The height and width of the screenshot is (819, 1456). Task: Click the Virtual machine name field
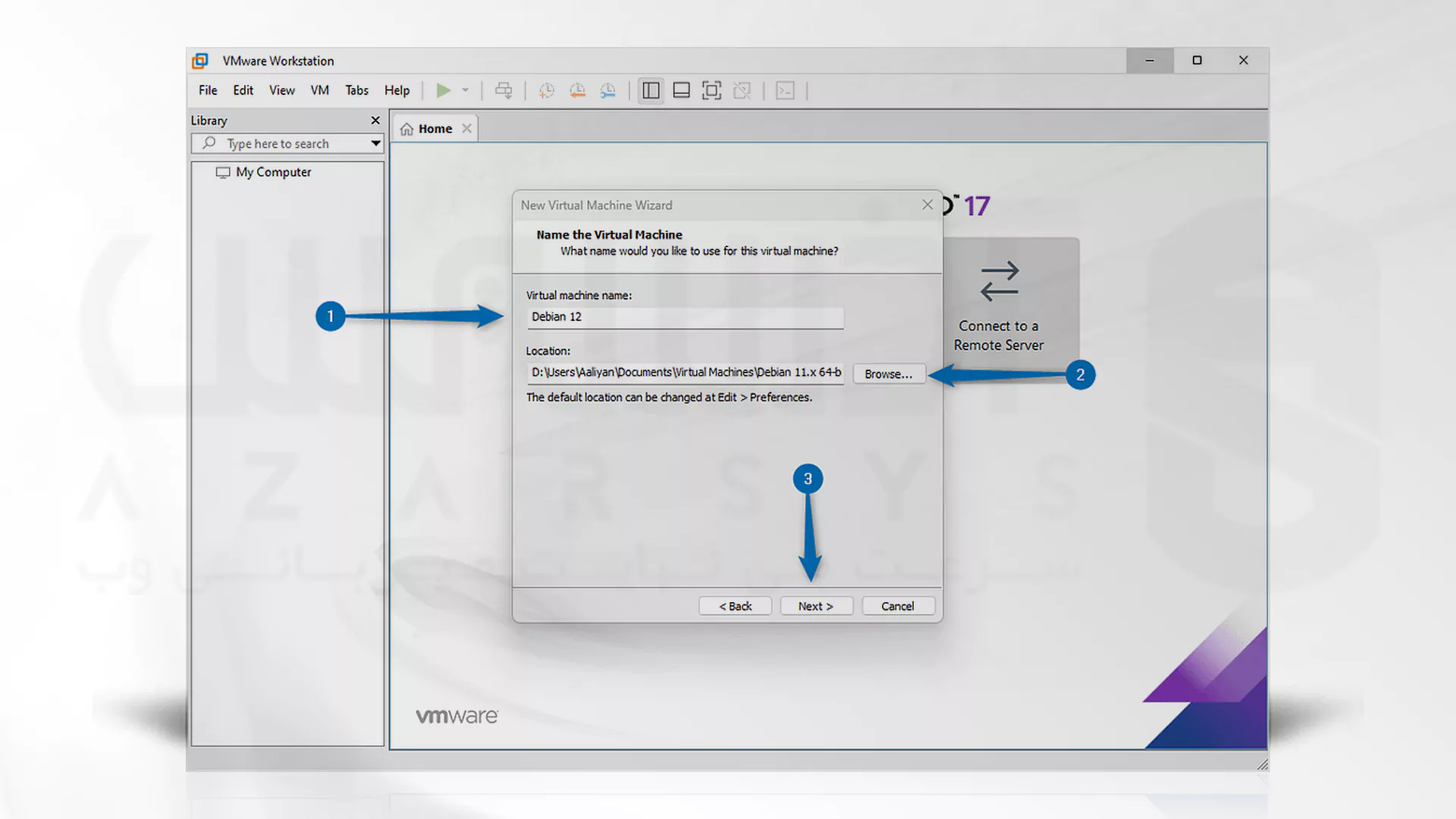[x=686, y=317]
